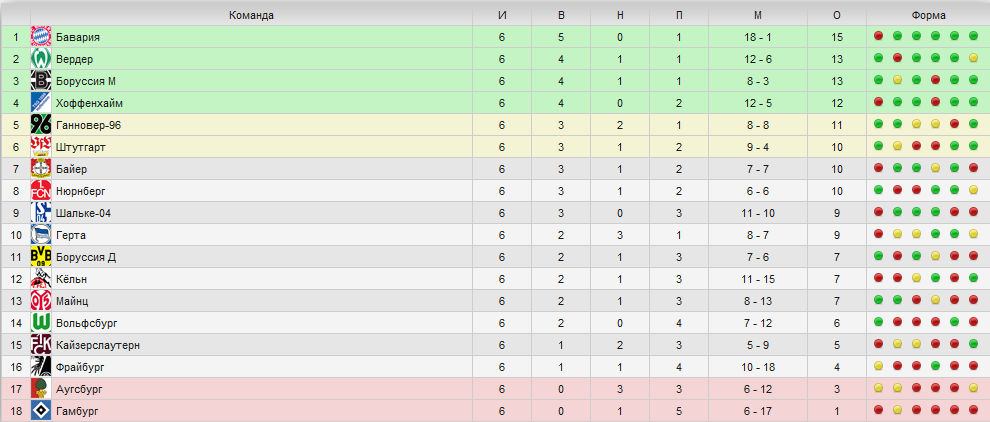Click the Бавария club logo
Viewport: 990px width, 422px height.
41,37
